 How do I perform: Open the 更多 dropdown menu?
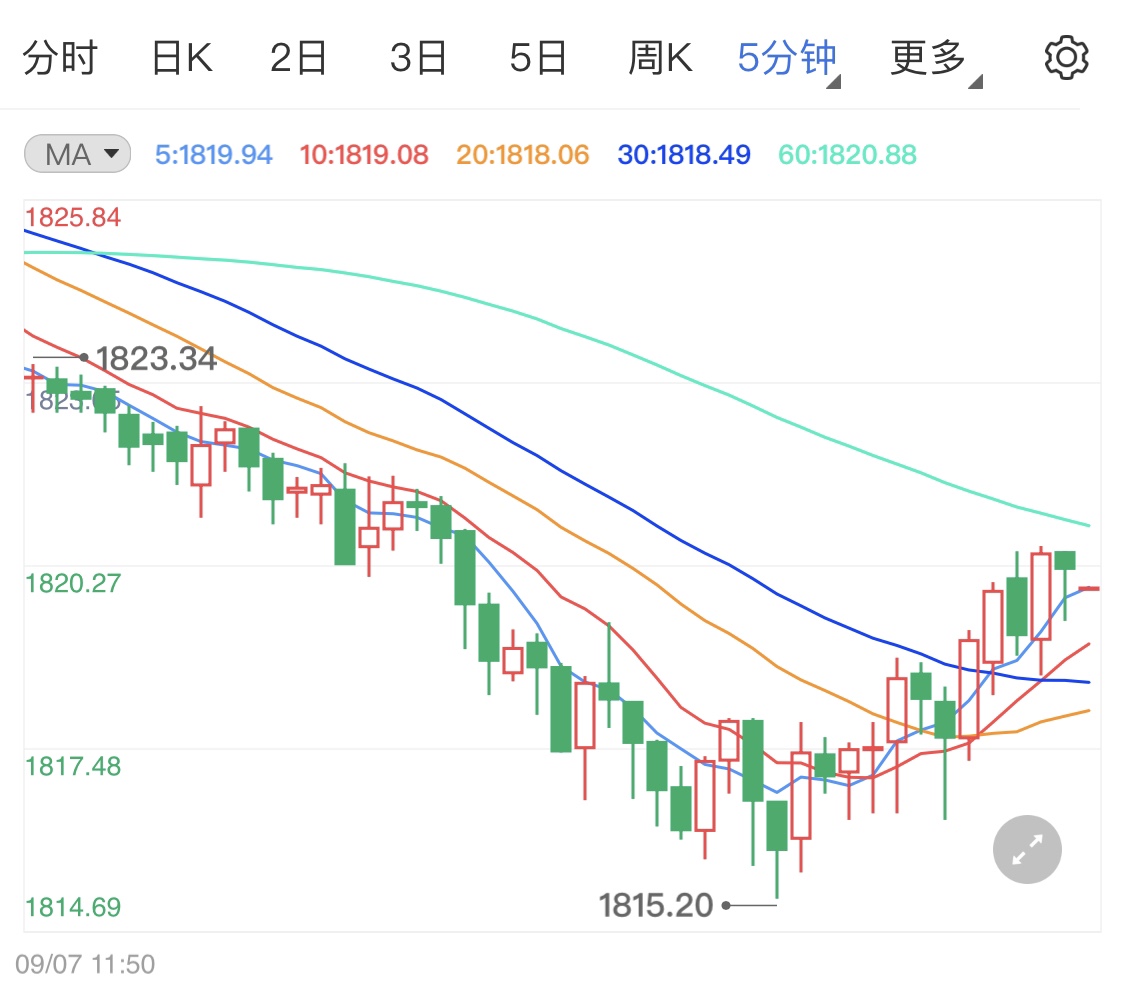coord(935,59)
